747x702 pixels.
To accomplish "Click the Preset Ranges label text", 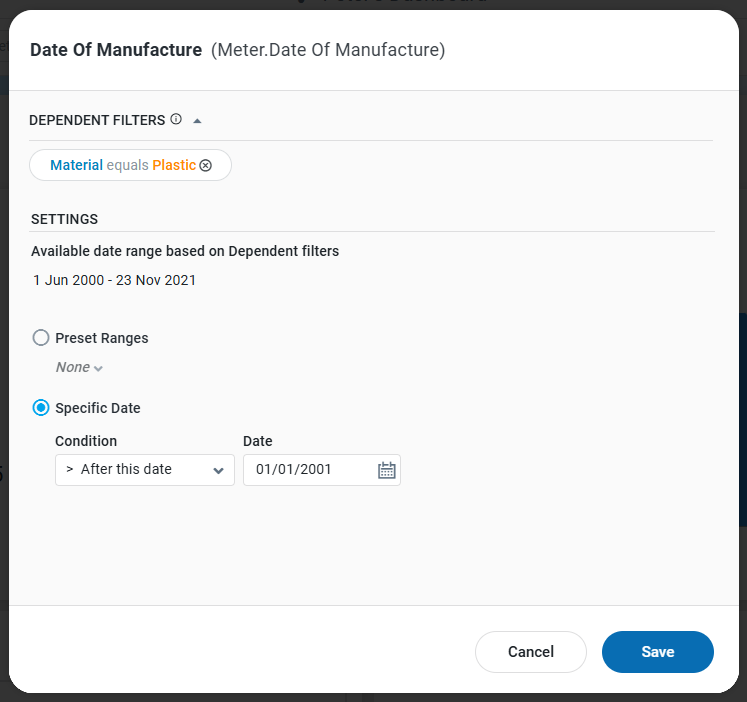I will 102,338.
